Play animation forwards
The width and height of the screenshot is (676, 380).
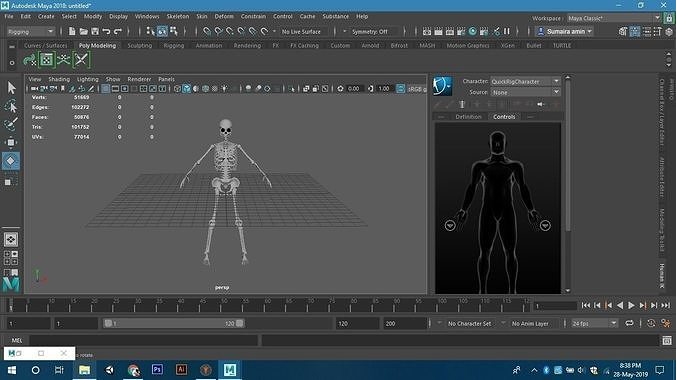(631, 305)
